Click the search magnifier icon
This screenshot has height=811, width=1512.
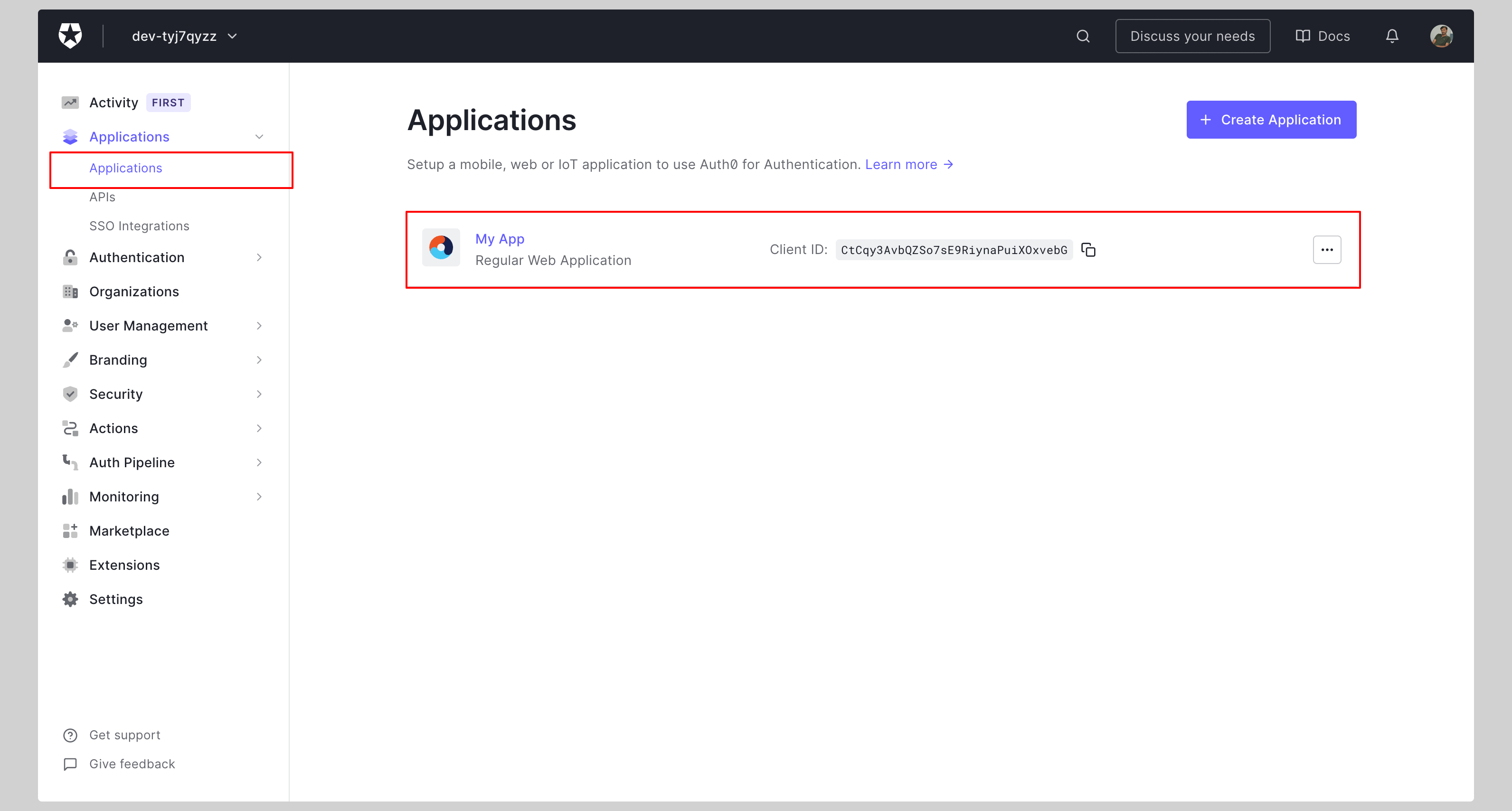pos(1083,36)
